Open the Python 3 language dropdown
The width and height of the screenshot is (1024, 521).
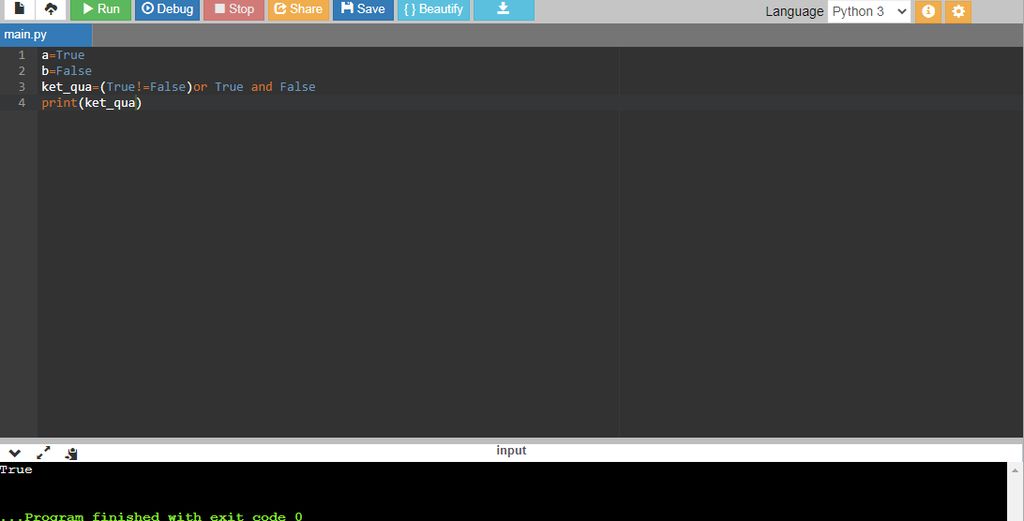869,11
